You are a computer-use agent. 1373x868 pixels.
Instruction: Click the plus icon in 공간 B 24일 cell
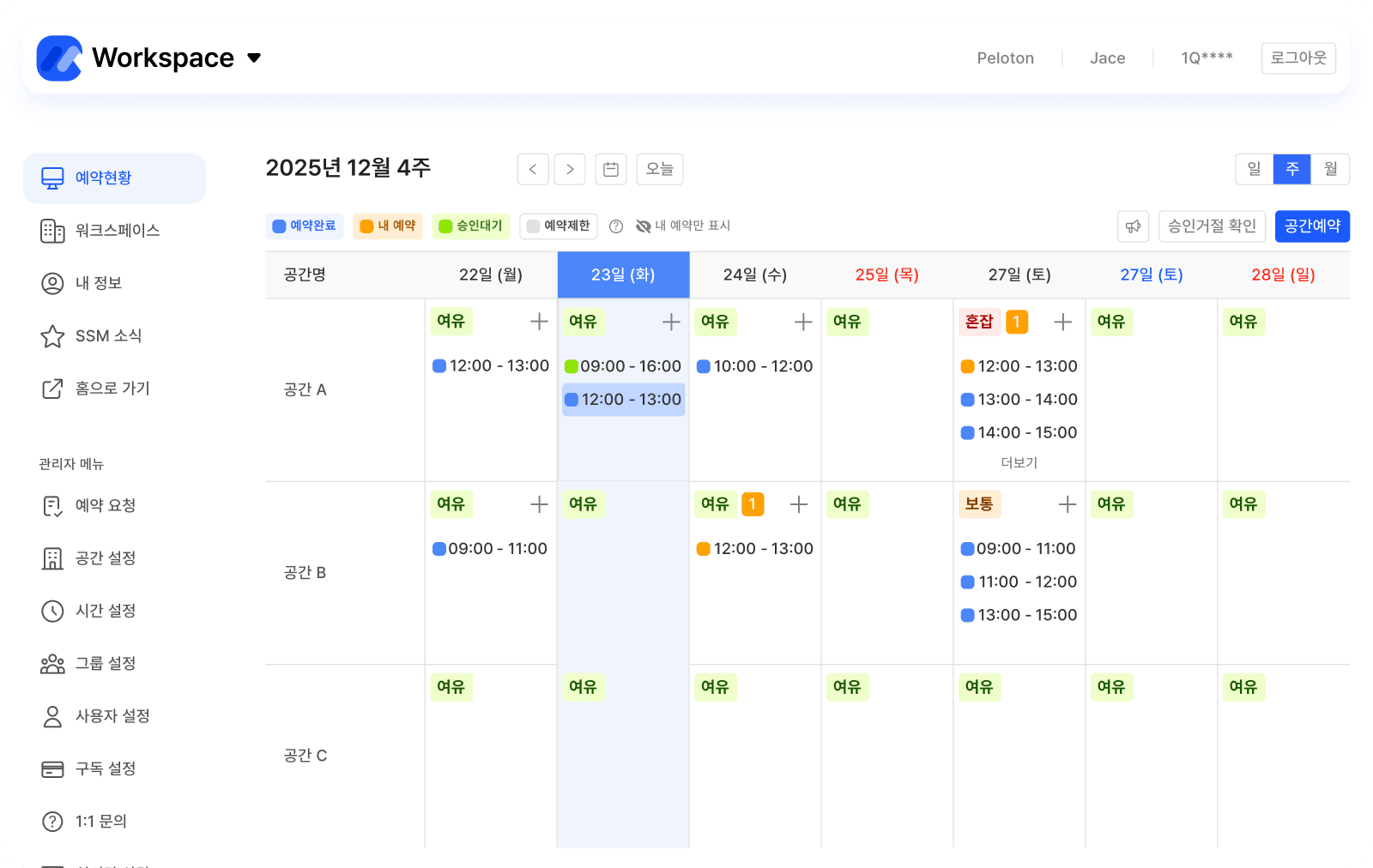799,504
